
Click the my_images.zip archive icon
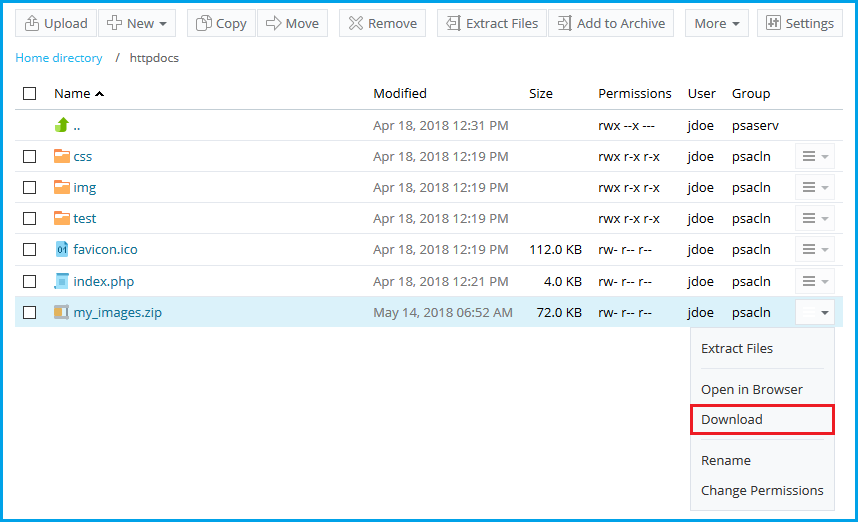tap(62, 312)
